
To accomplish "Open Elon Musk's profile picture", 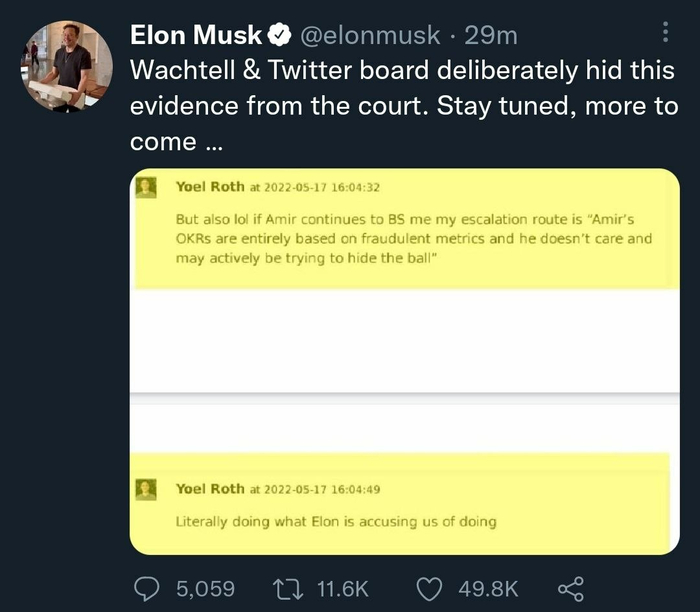I will coord(66,65).
